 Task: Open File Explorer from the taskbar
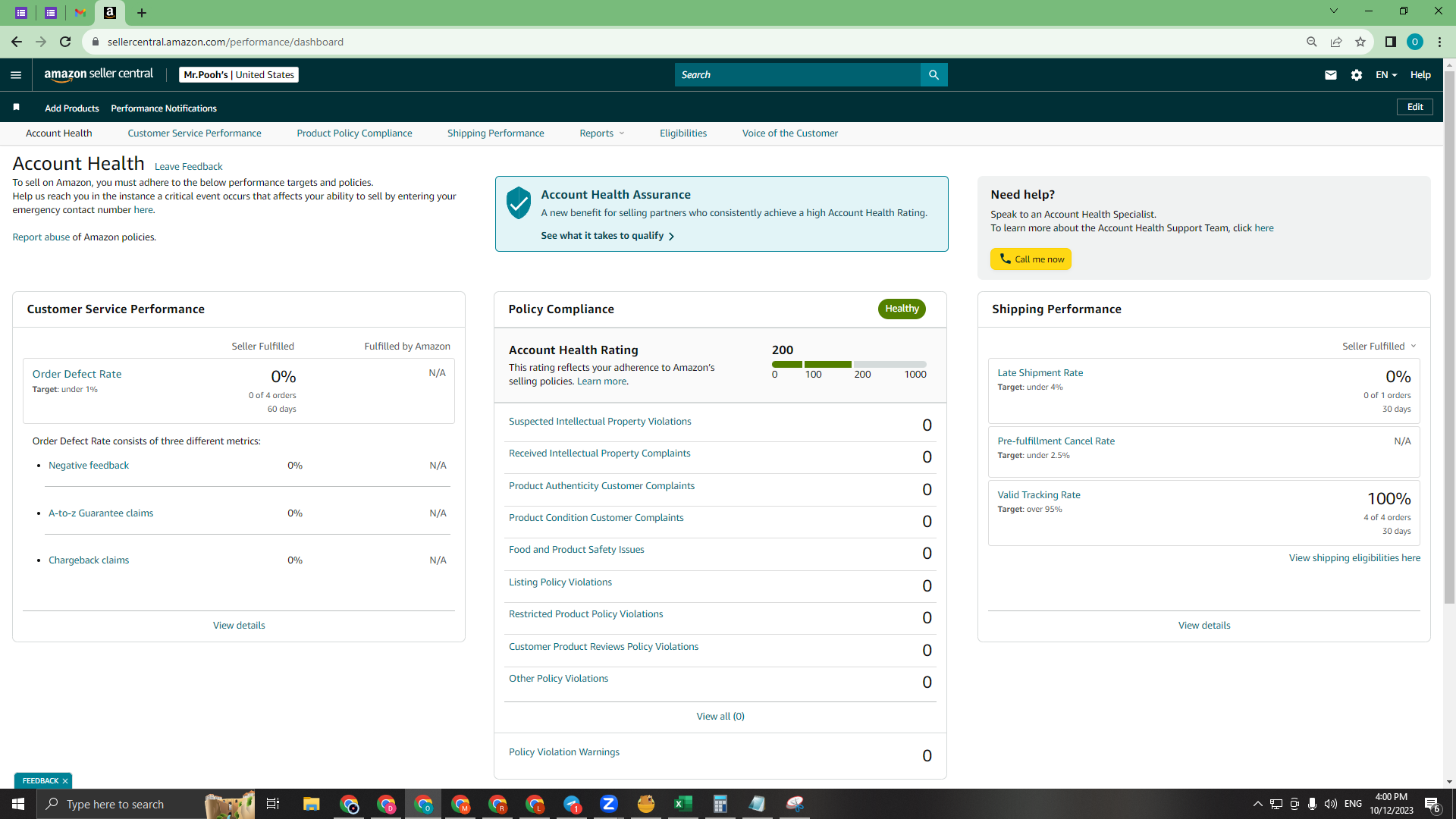point(311,804)
